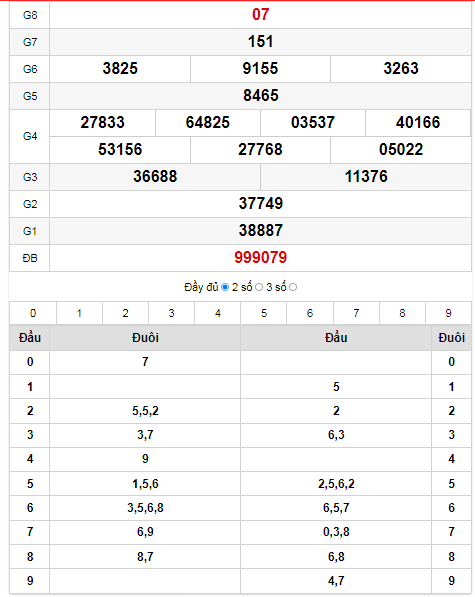Image resolution: width=475 pixels, height=597 pixels.
Task: Choose digit 5 in the number filter row
Action: tap(264, 313)
